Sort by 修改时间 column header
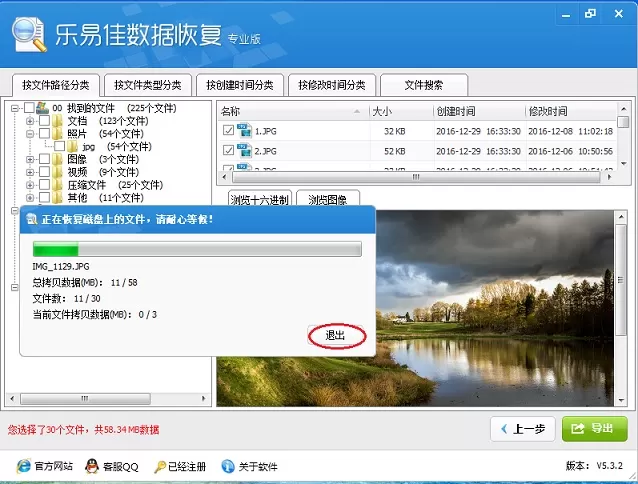638x484 pixels. click(x=571, y=111)
